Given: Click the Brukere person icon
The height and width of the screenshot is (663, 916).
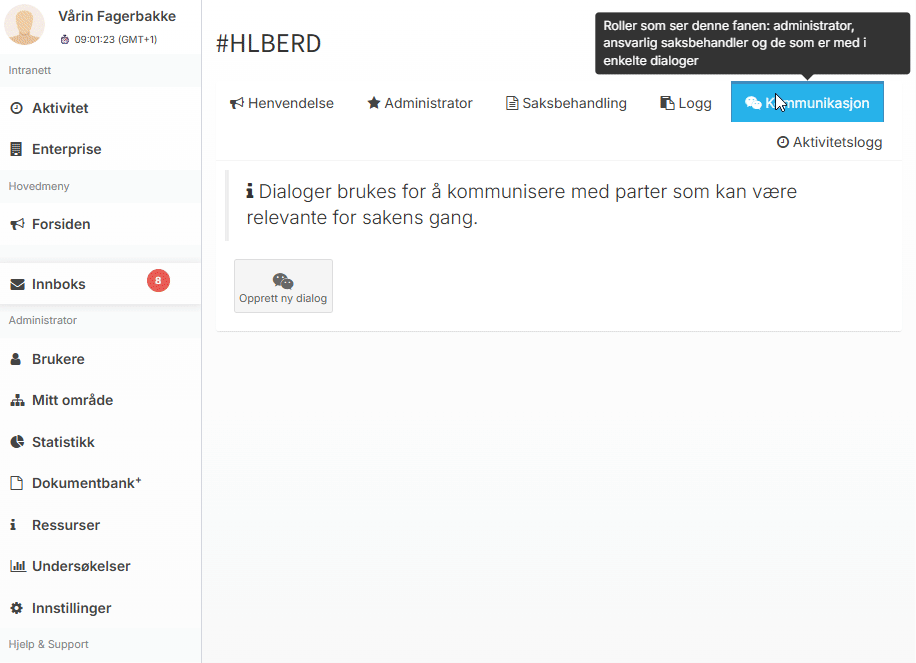Looking at the screenshot, I should pos(16,360).
